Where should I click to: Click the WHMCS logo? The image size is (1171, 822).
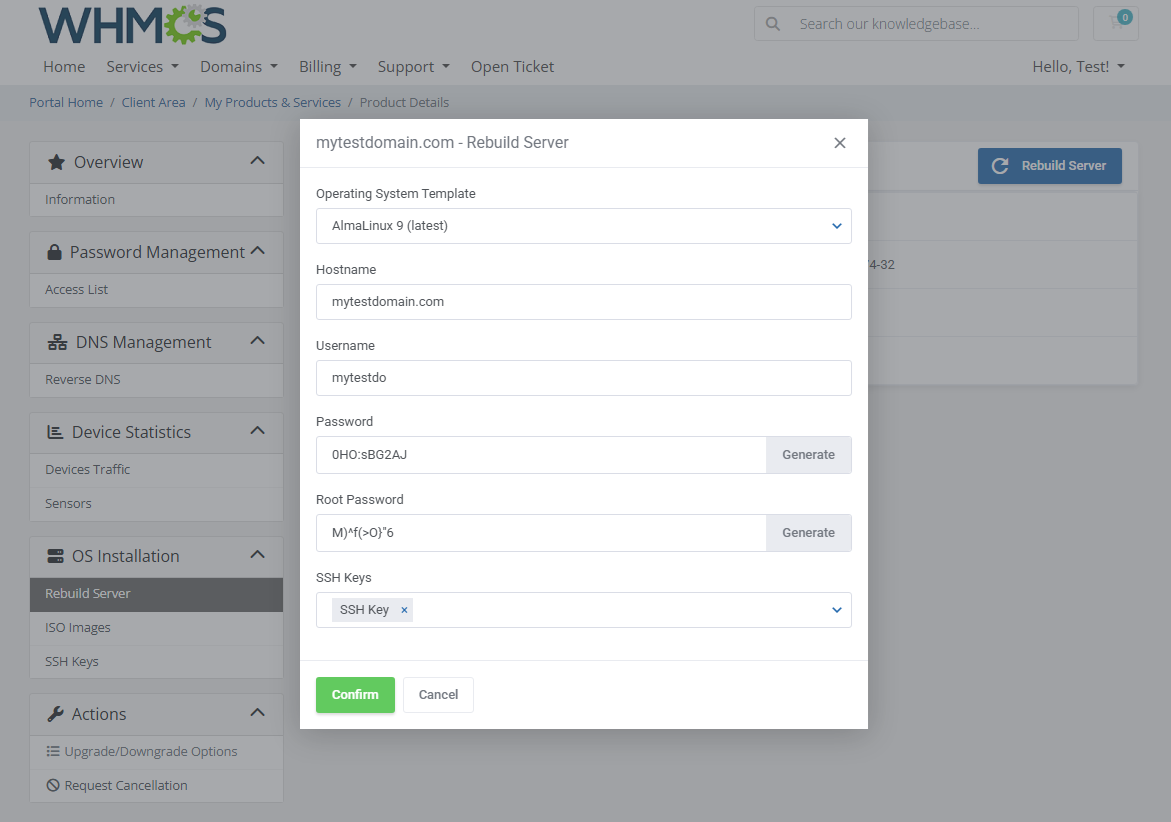(x=132, y=25)
